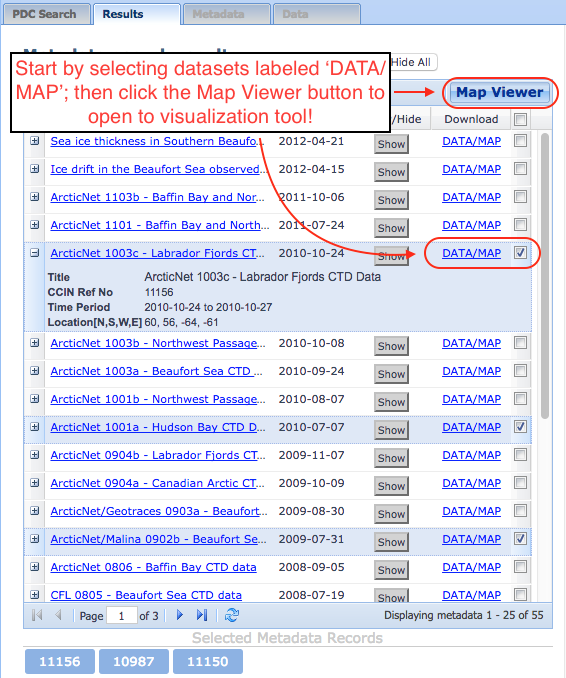Show the ArcticNet 1001a Hudson Bay dataset
Screen dimensions: 566x678
391,430
